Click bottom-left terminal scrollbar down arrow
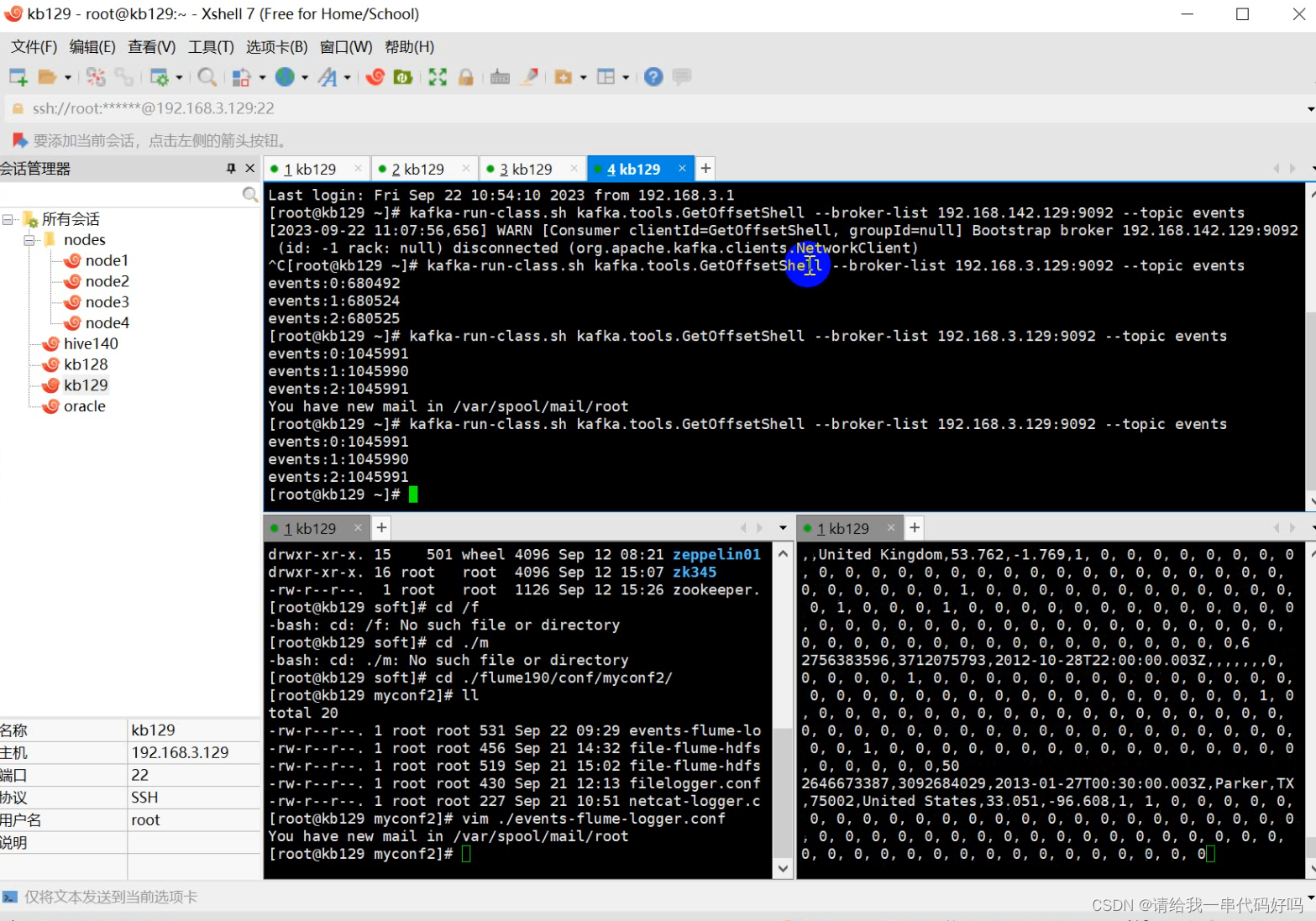This screenshot has width=1316, height=921. coord(783,869)
